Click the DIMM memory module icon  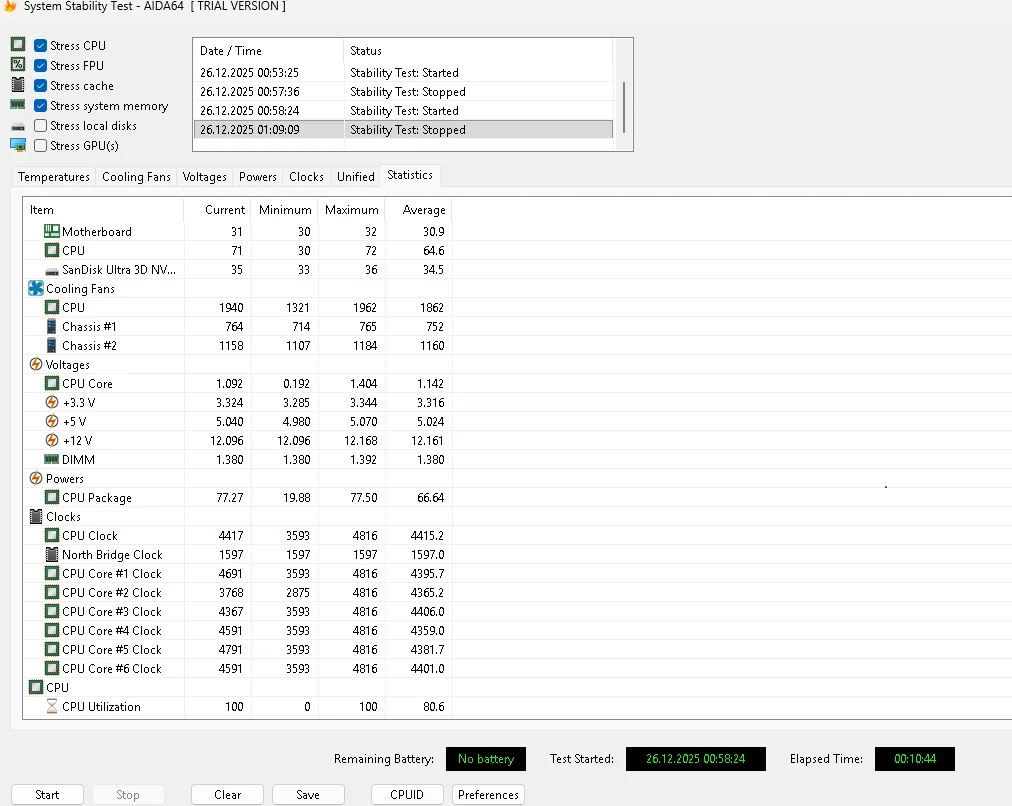[51, 460]
